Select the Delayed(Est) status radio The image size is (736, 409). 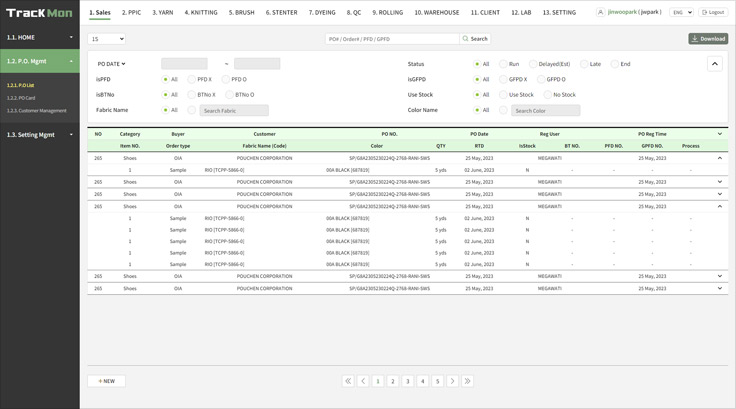point(533,64)
